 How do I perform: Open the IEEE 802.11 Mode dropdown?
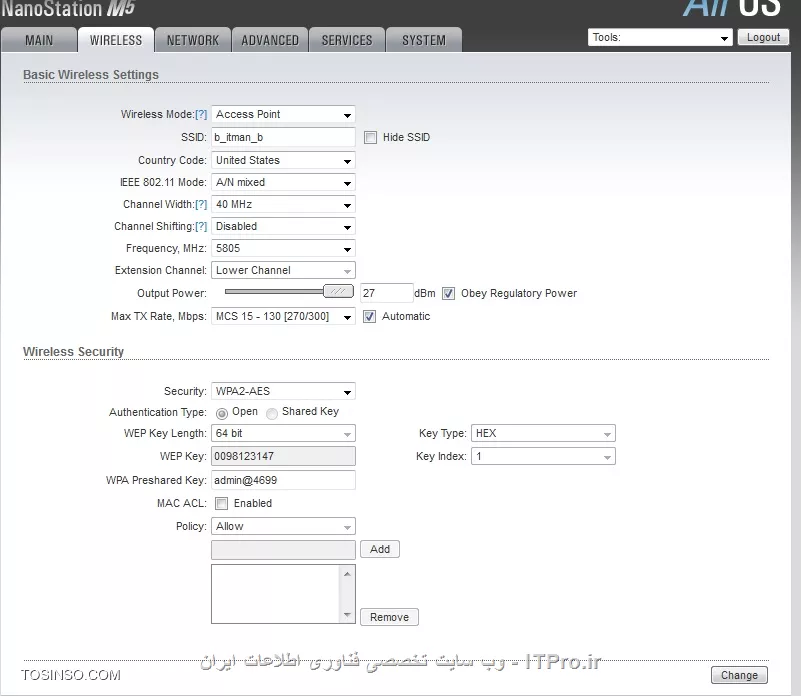283,182
